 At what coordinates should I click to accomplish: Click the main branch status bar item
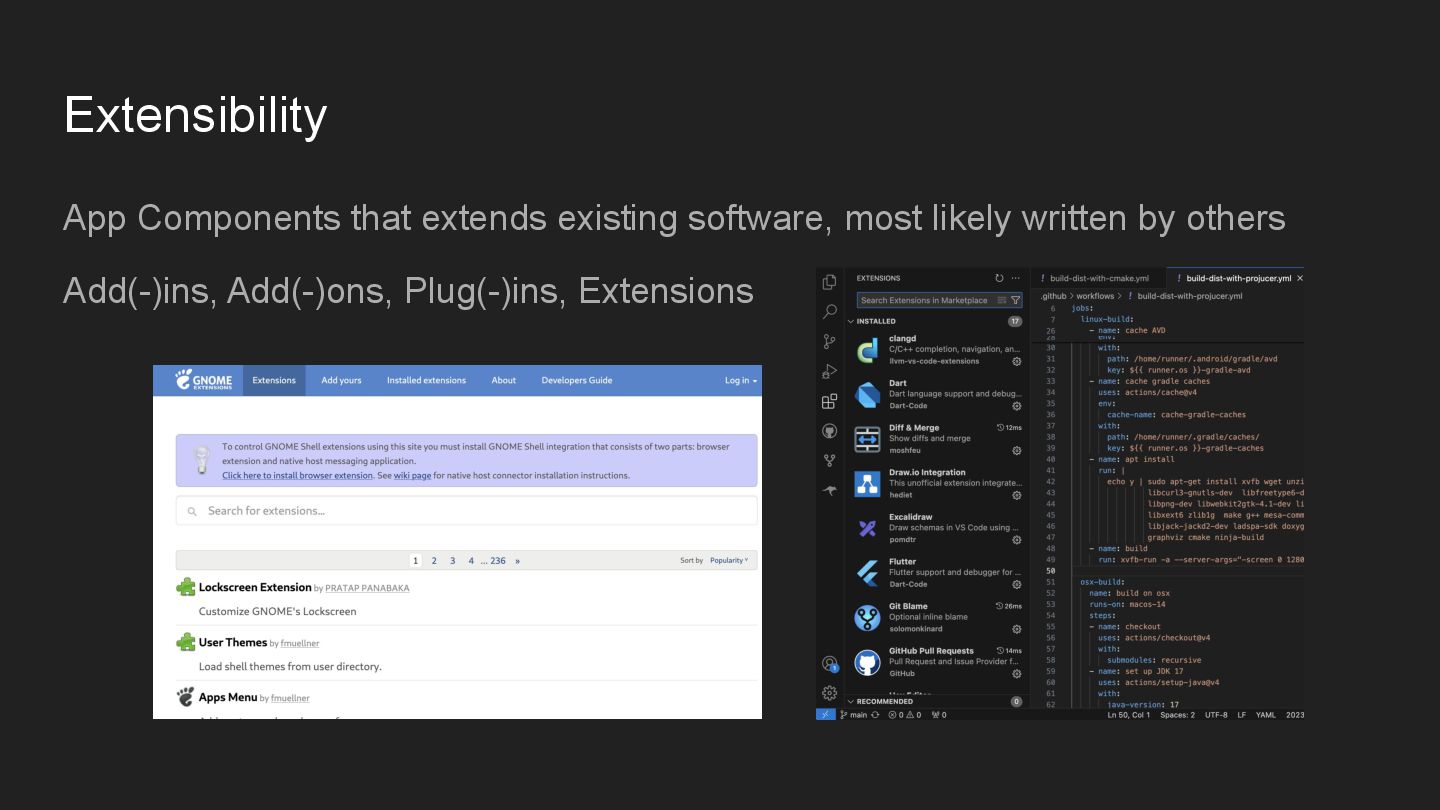[x=853, y=715]
